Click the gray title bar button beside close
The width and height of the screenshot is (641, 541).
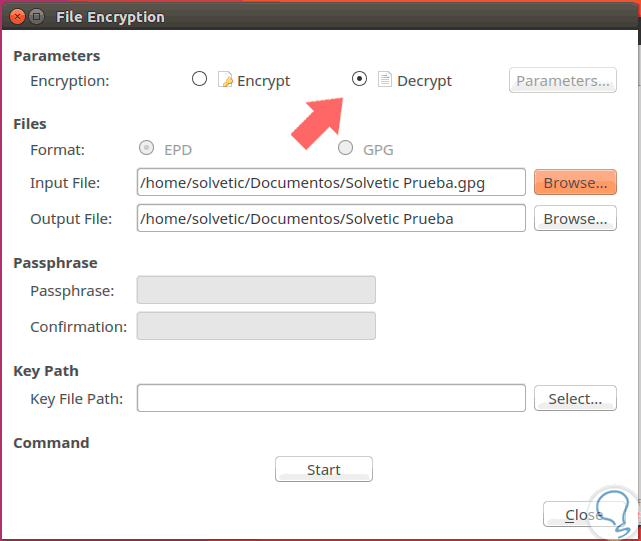(36, 16)
